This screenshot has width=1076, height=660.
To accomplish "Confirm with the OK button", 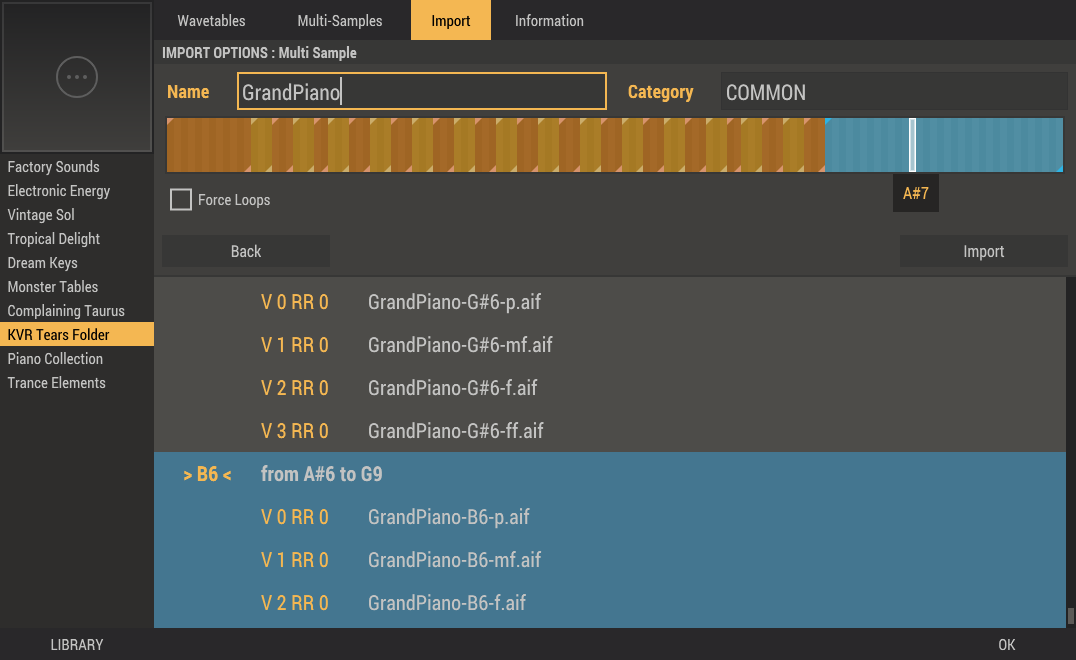I will point(1007,645).
